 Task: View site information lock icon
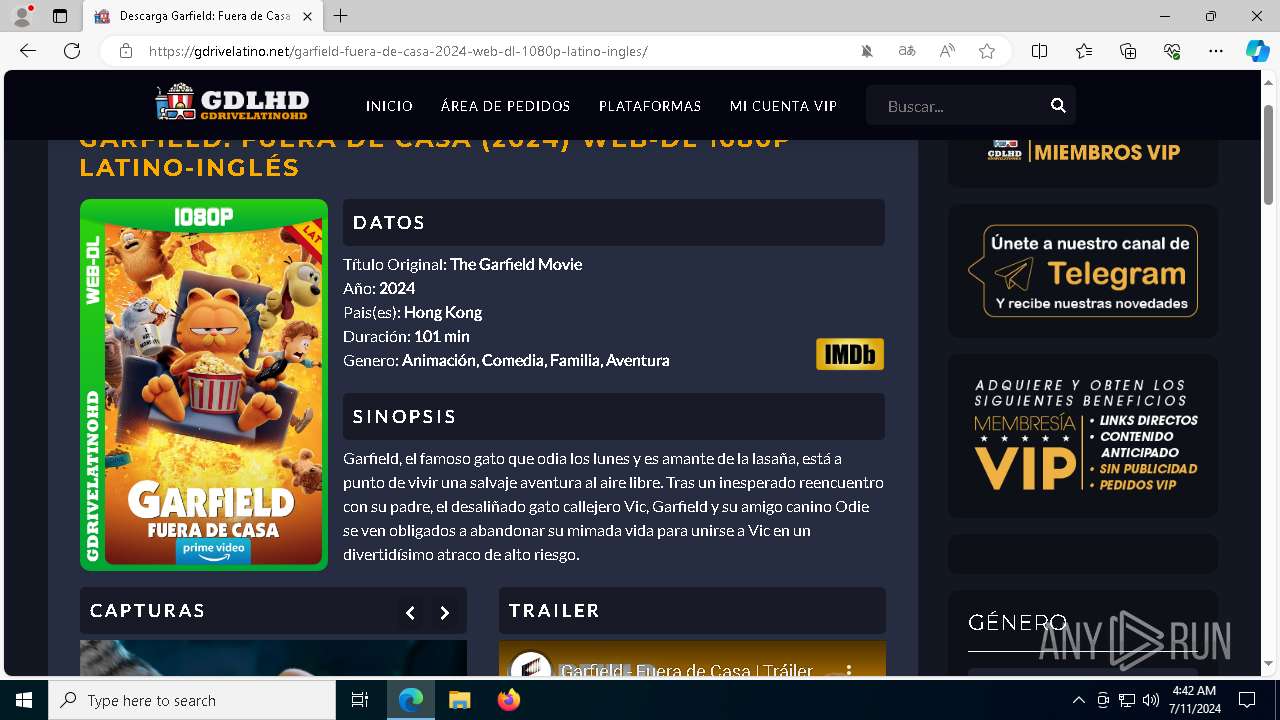(x=126, y=51)
